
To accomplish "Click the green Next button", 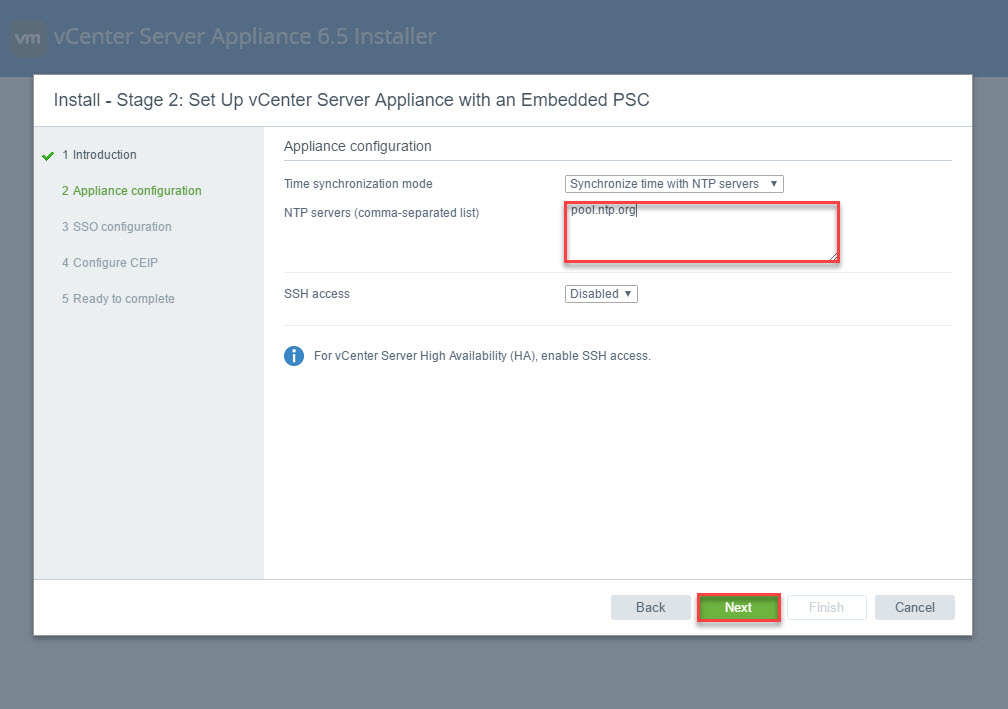I will pos(738,607).
